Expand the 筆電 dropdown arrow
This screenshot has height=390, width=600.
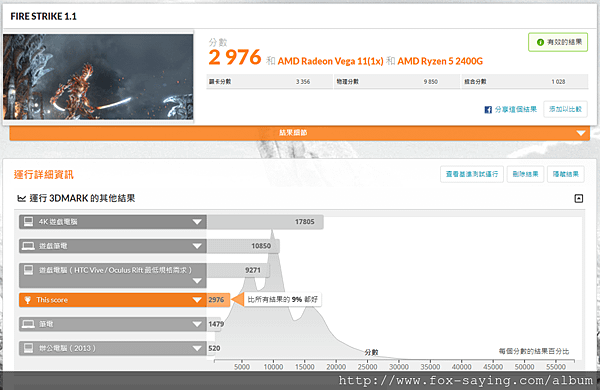197,325
